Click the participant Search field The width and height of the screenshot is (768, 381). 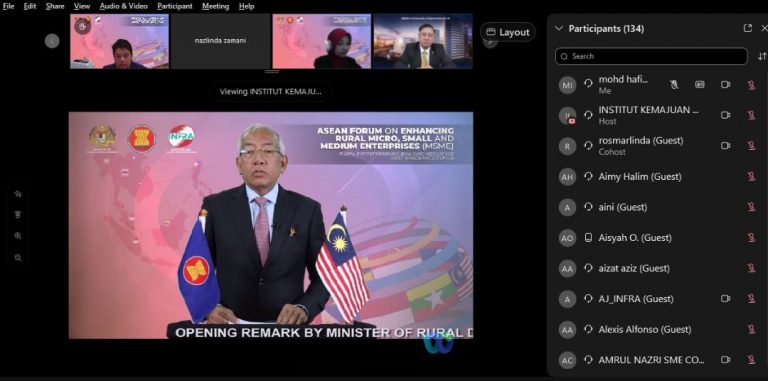651,56
